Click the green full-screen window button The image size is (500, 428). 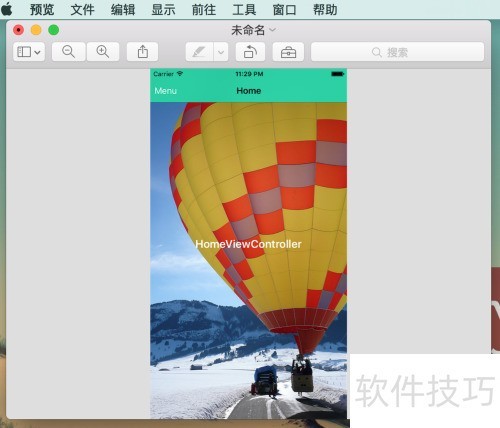54,30
